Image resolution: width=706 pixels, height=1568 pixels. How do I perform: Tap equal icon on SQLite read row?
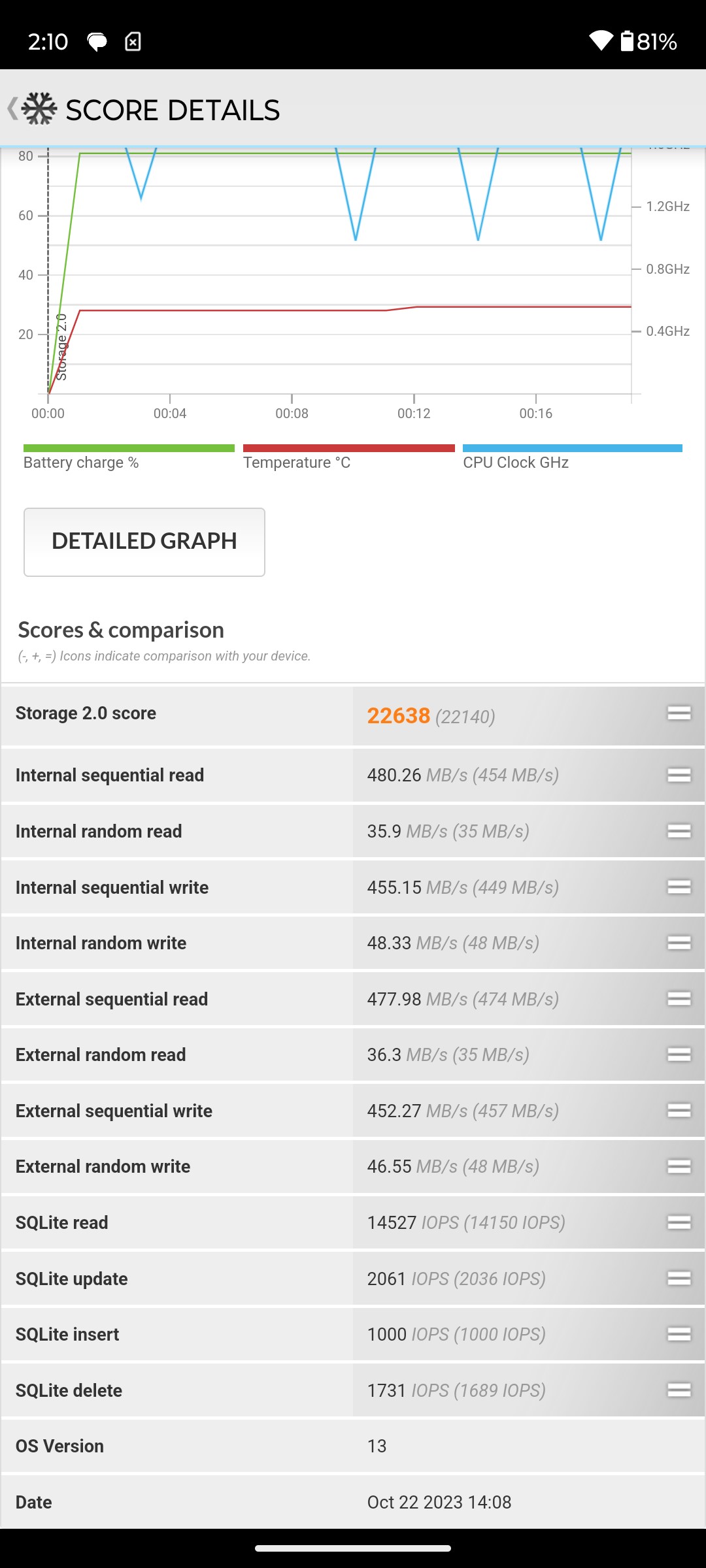pyautogui.click(x=679, y=1222)
